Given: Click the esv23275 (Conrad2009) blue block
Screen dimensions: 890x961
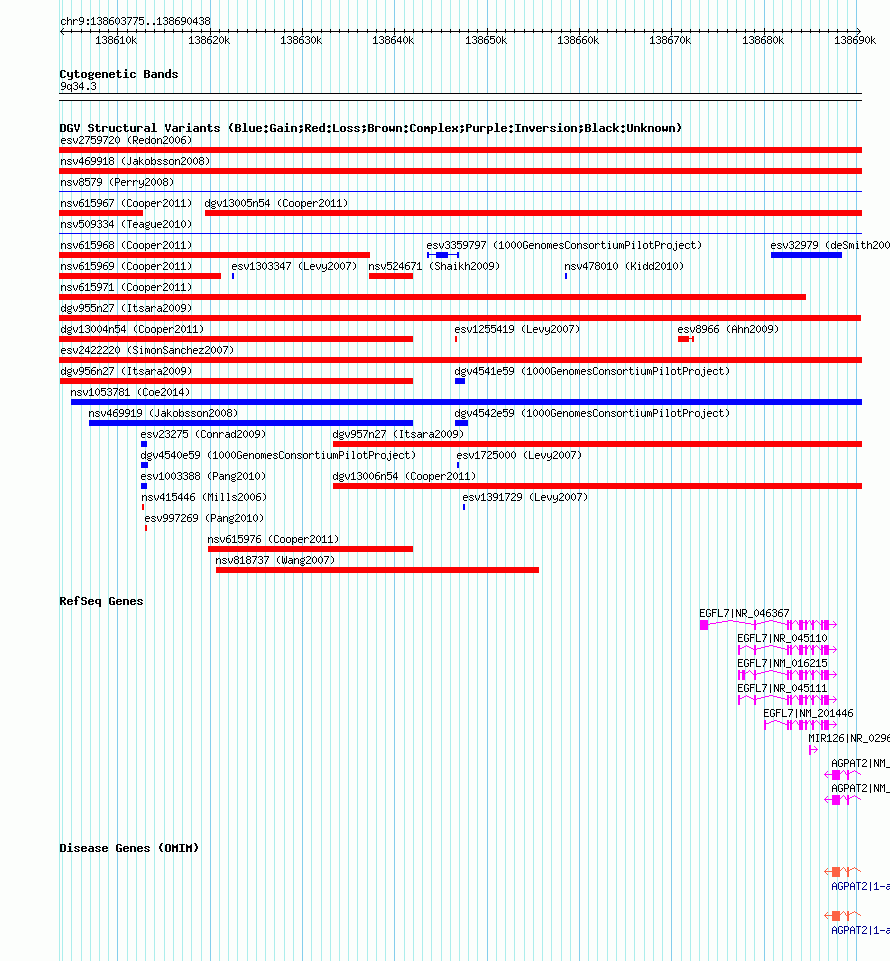Looking at the screenshot, I should coord(144,444).
